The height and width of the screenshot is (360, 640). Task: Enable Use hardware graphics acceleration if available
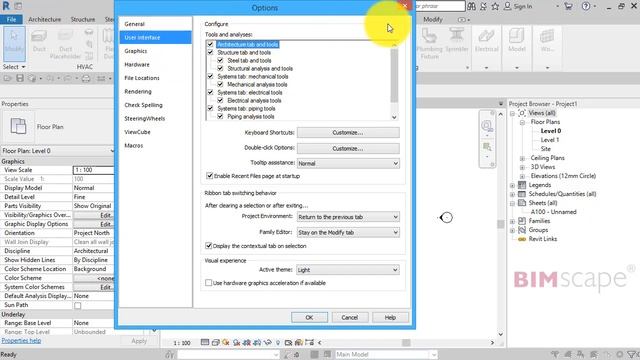209,282
